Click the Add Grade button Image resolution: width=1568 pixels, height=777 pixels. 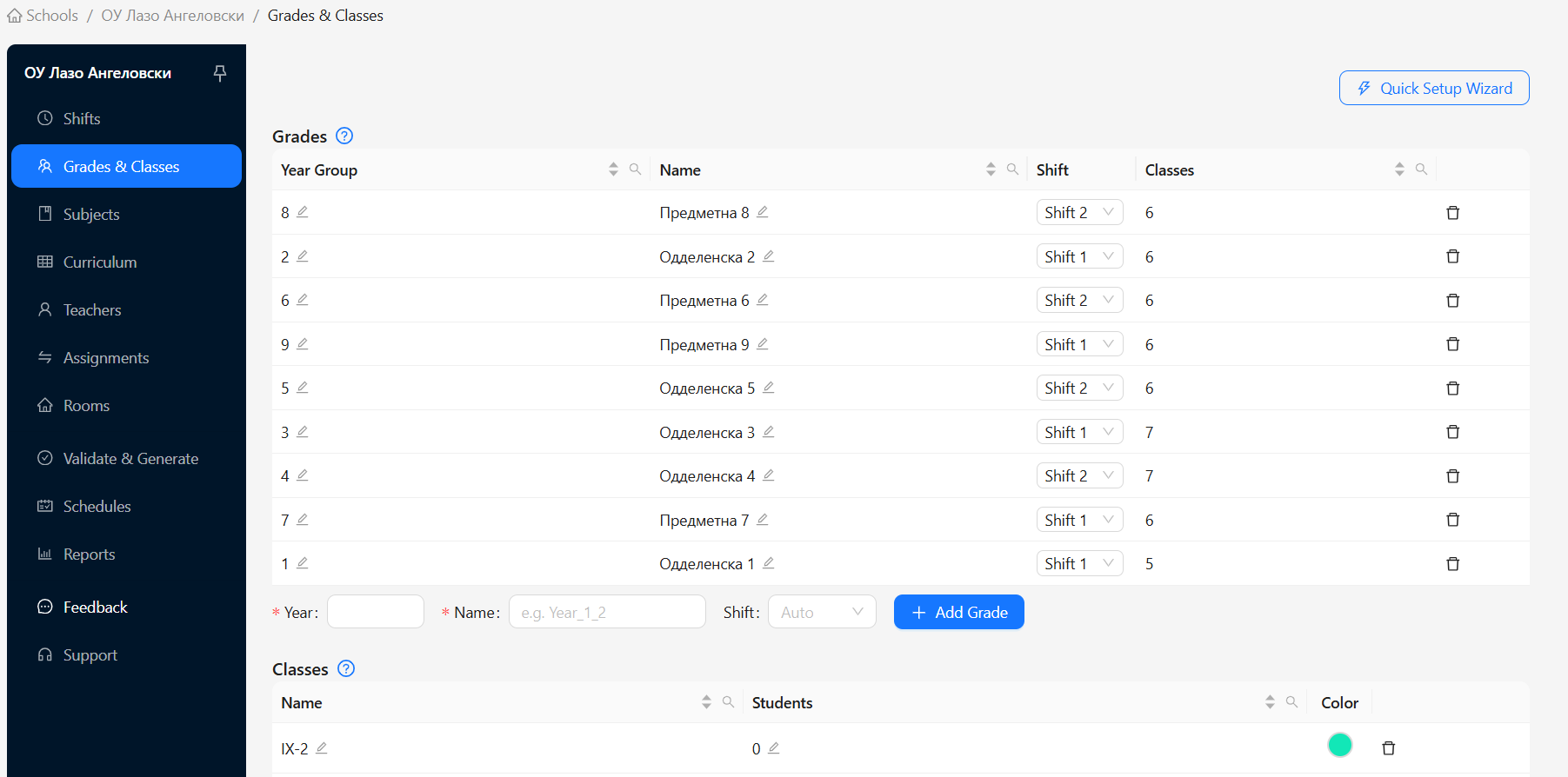(x=959, y=612)
